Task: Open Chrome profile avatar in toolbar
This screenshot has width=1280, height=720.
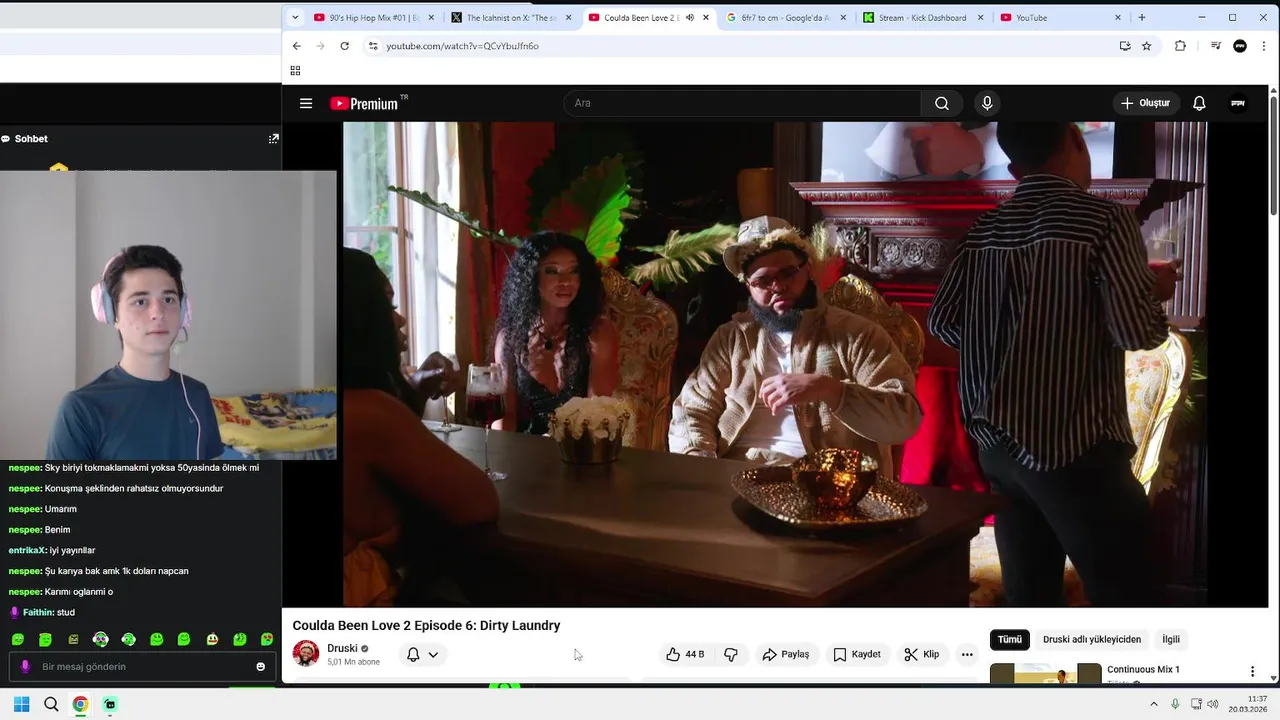Action: click(1240, 46)
